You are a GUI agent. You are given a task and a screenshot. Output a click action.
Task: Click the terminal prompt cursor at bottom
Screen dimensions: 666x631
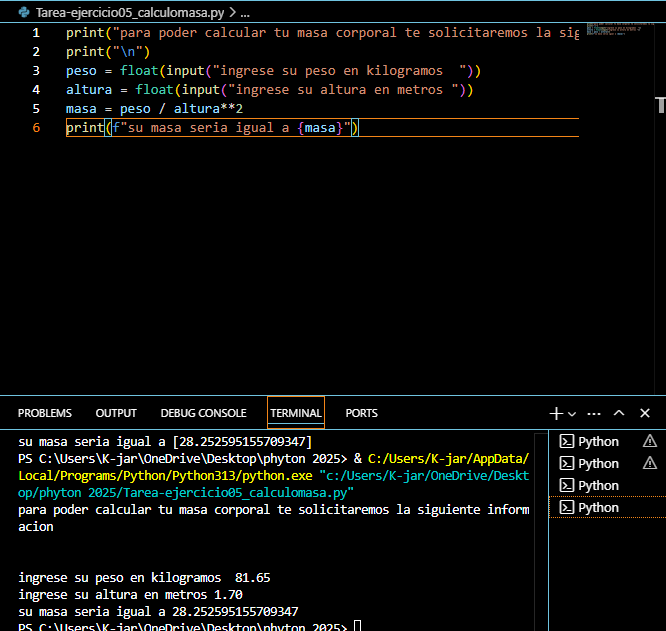(x=357, y=626)
